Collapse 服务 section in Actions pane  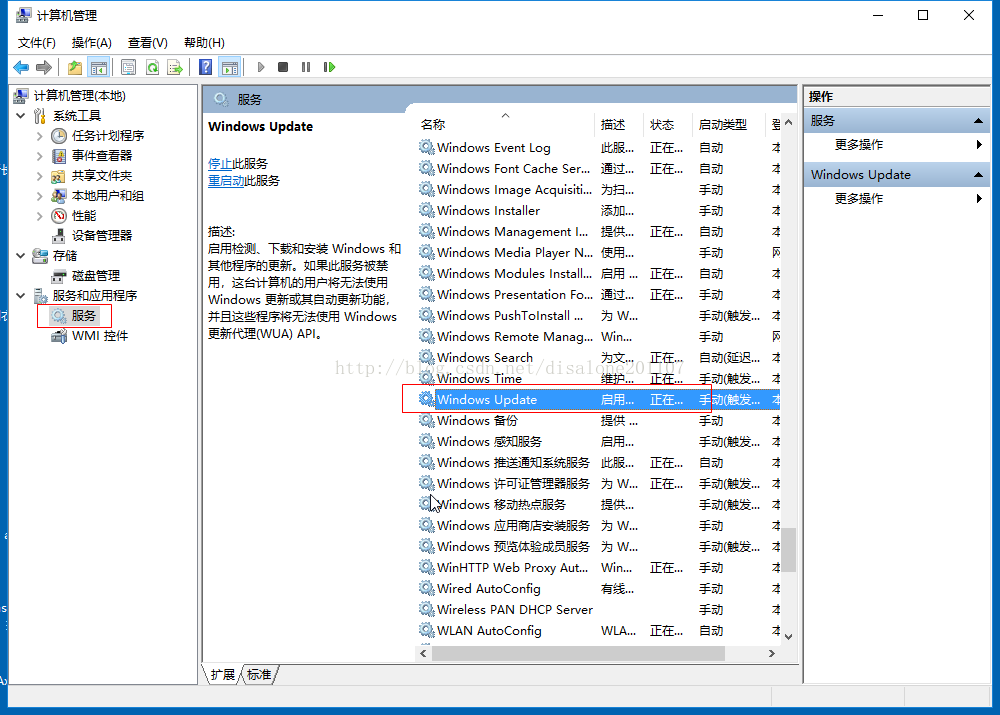tap(978, 121)
